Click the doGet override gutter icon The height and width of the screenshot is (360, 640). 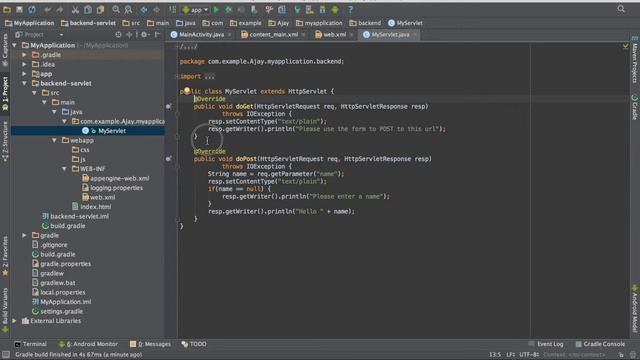point(169,107)
